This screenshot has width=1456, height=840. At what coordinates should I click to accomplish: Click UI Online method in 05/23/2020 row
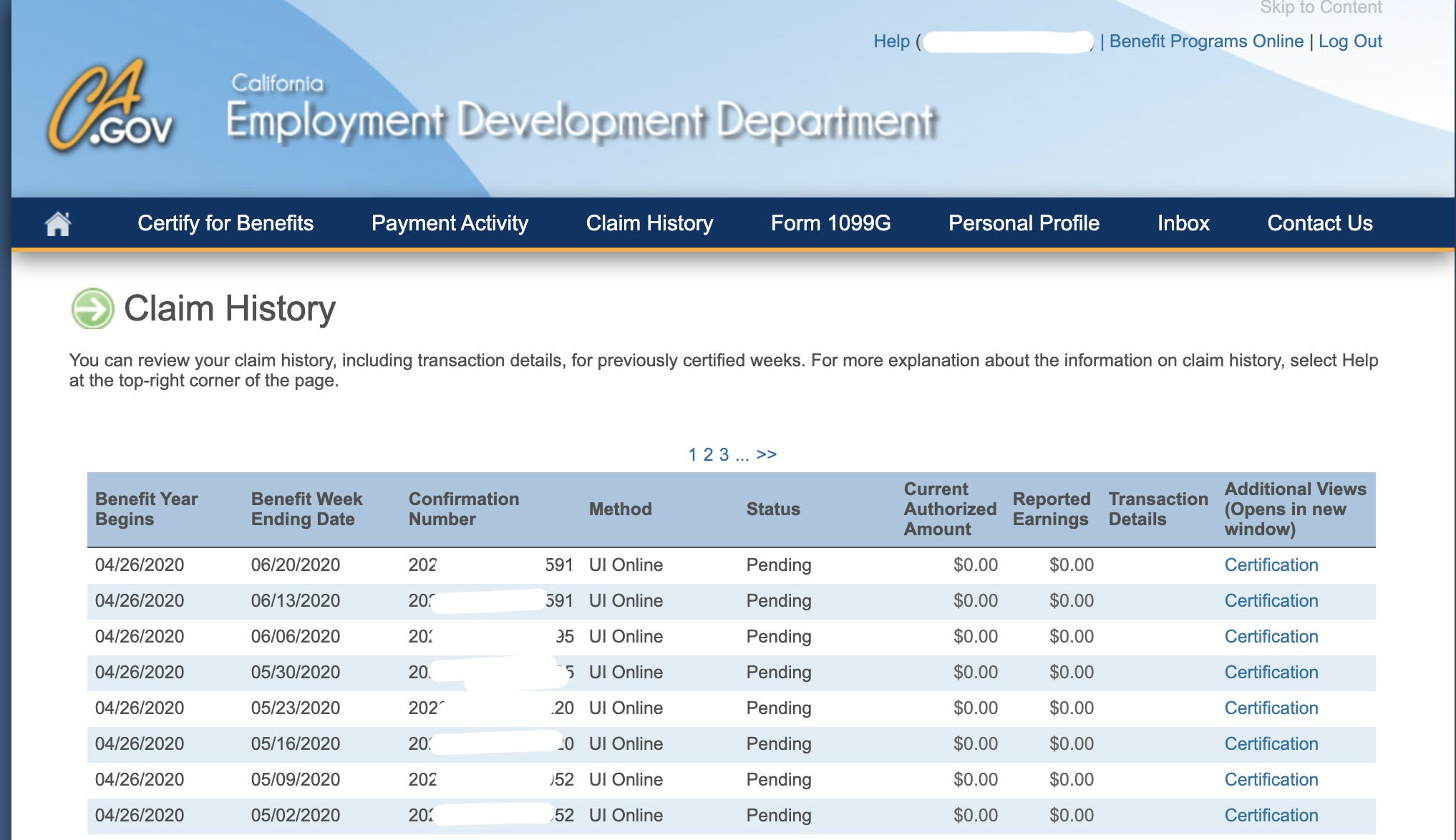626,708
